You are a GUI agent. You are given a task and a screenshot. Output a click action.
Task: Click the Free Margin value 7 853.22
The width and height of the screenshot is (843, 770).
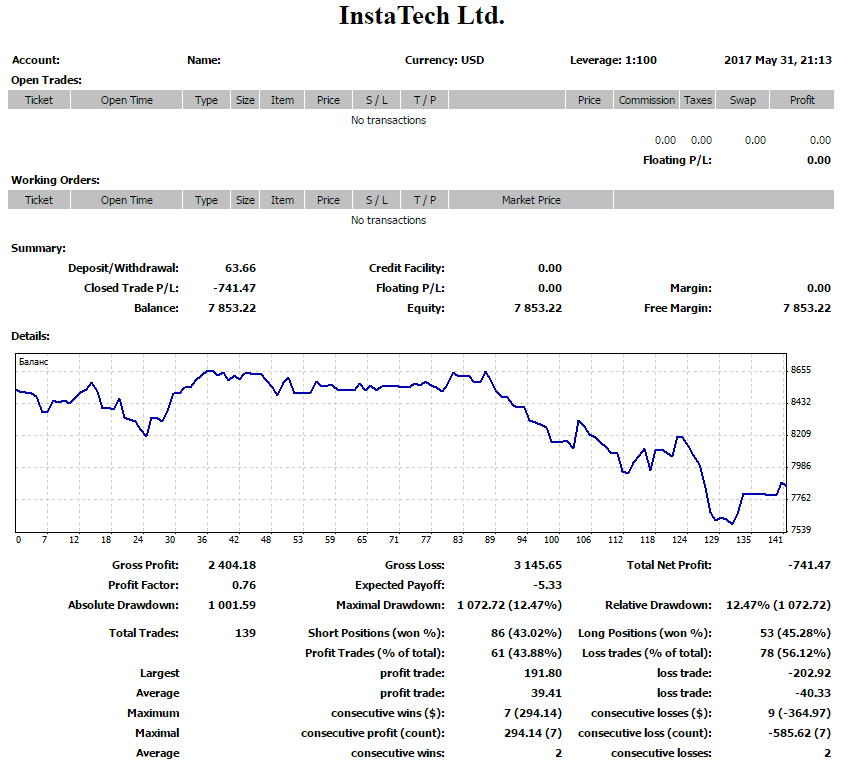click(807, 308)
